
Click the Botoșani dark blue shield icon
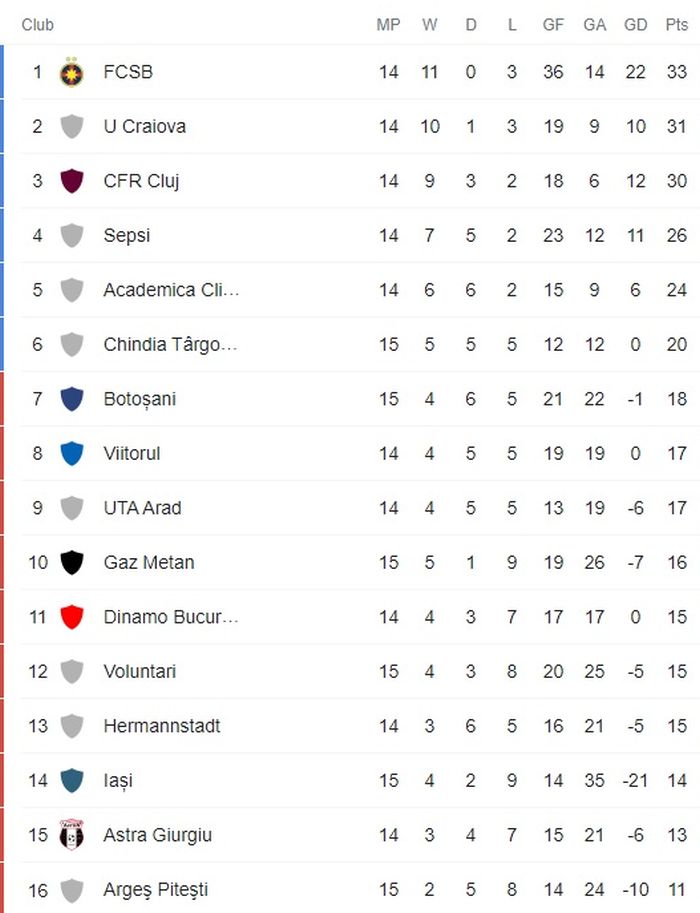coord(71,399)
